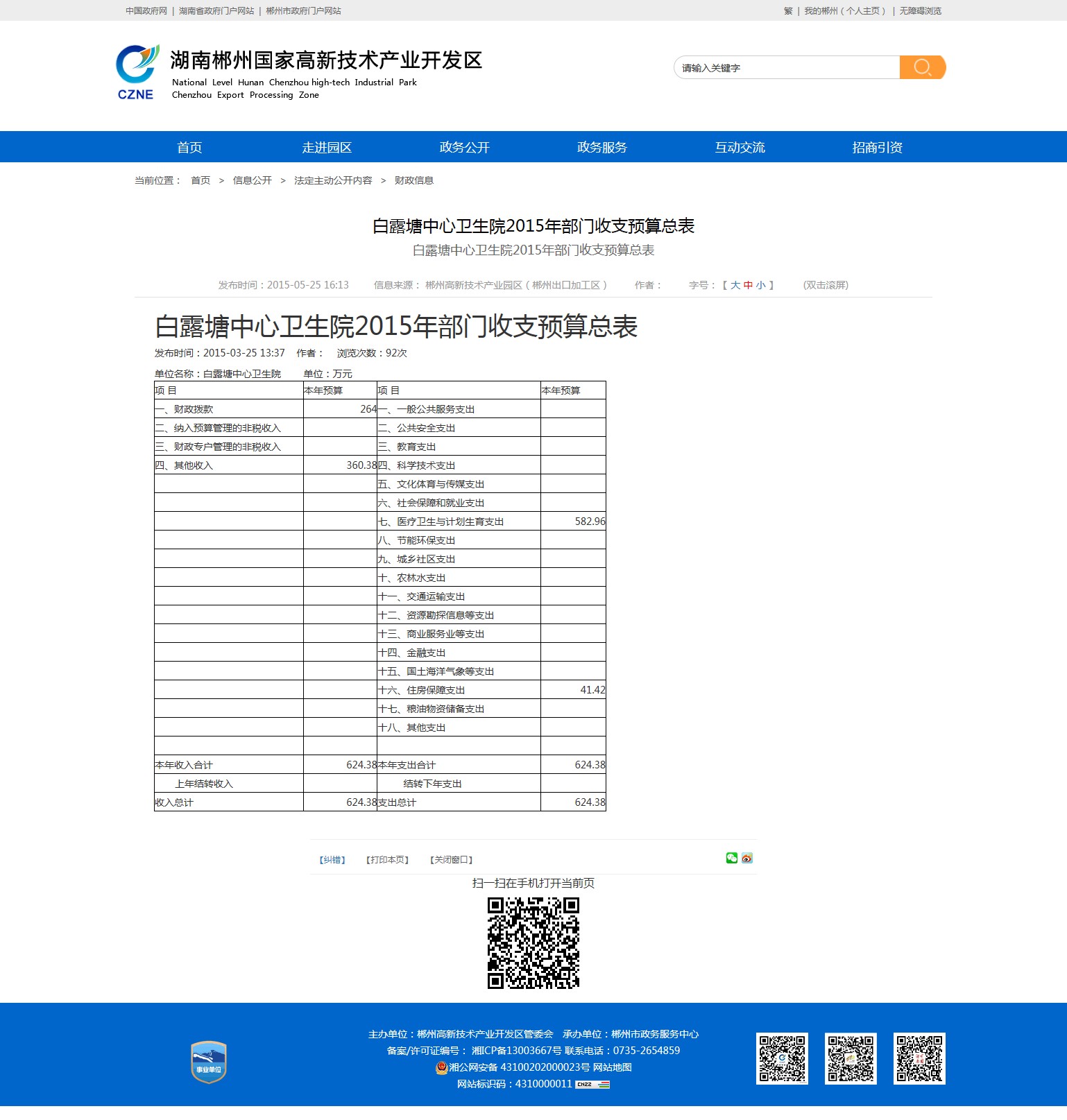Share via the Weibo icon

pyautogui.click(x=747, y=858)
